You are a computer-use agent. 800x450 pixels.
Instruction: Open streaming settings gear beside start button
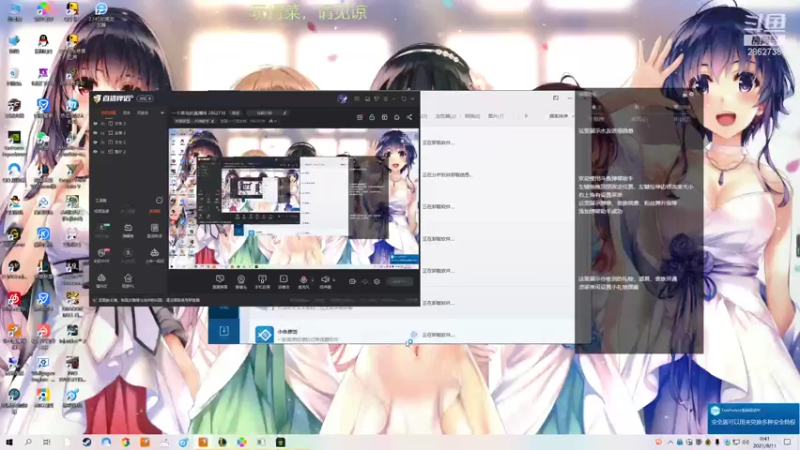click(377, 281)
